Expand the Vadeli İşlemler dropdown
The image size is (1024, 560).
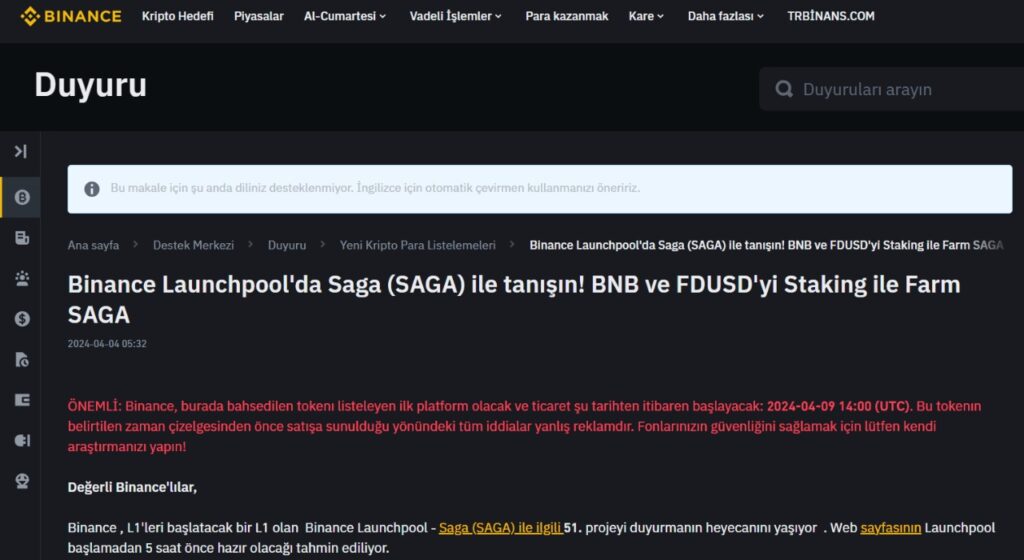point(455,16)
